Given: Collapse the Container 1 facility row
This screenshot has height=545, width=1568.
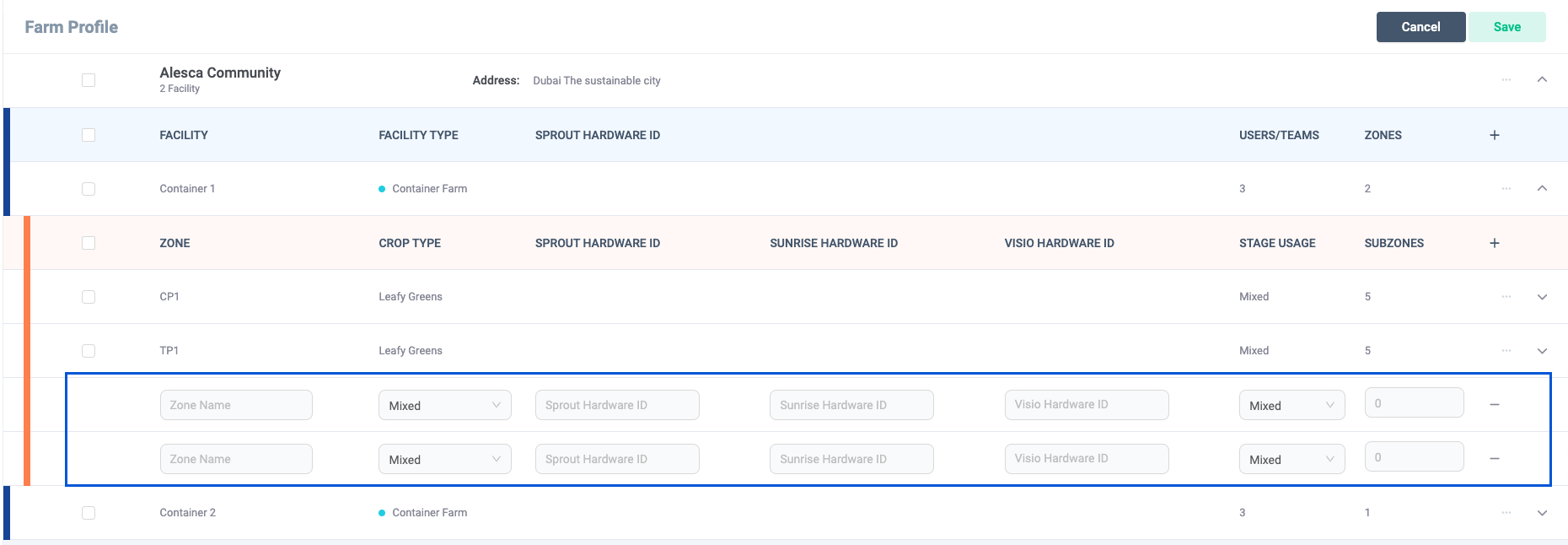Looking at the screenshot, I should tap(1542, 189).
